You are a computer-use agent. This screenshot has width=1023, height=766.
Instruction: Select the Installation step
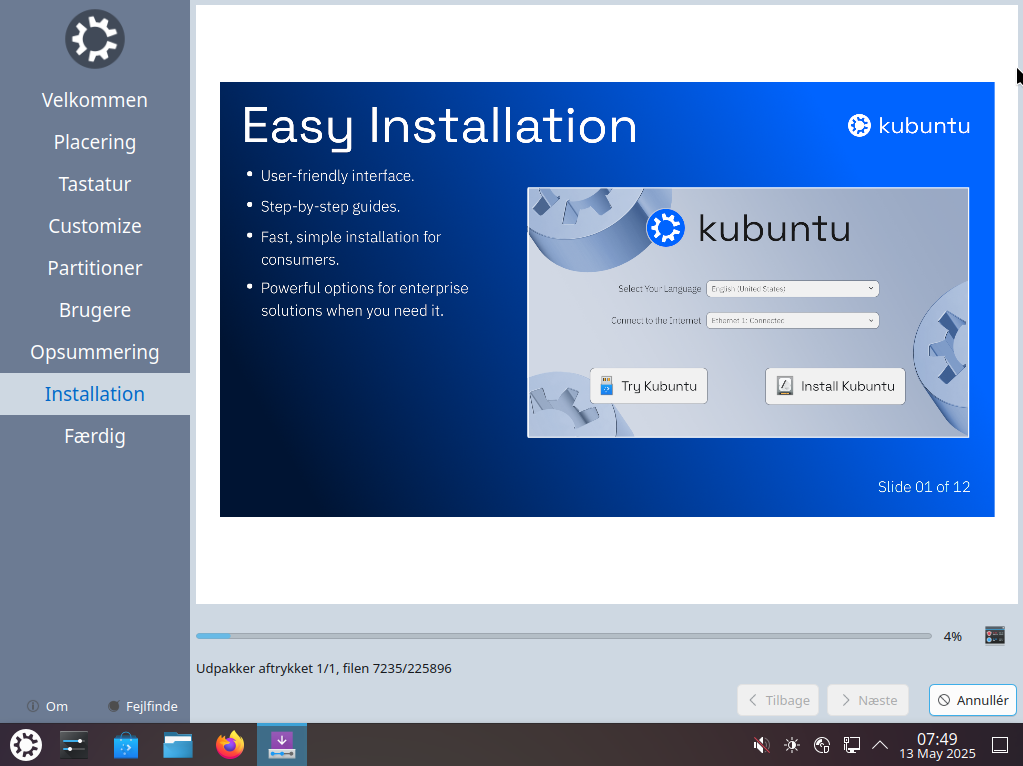click(95, 394)
